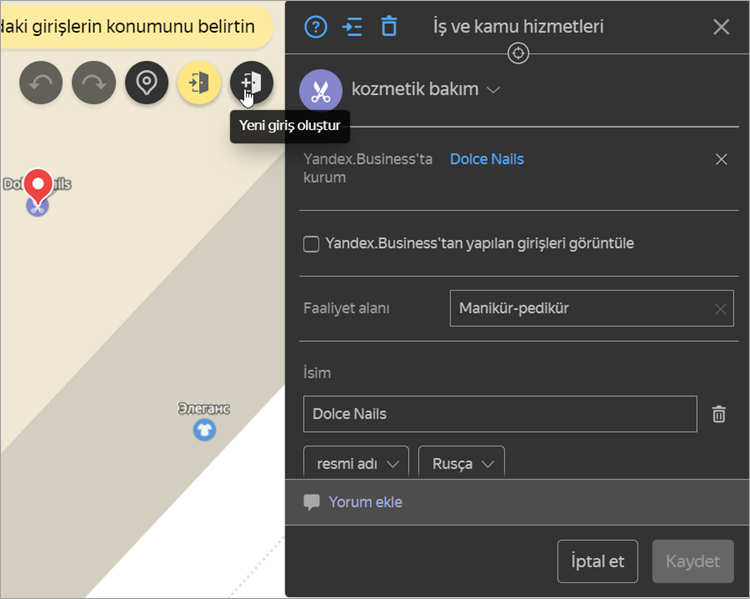Select the location pin tool button
750x599 pixels.
pyautogui.click(x=146, y=83)
